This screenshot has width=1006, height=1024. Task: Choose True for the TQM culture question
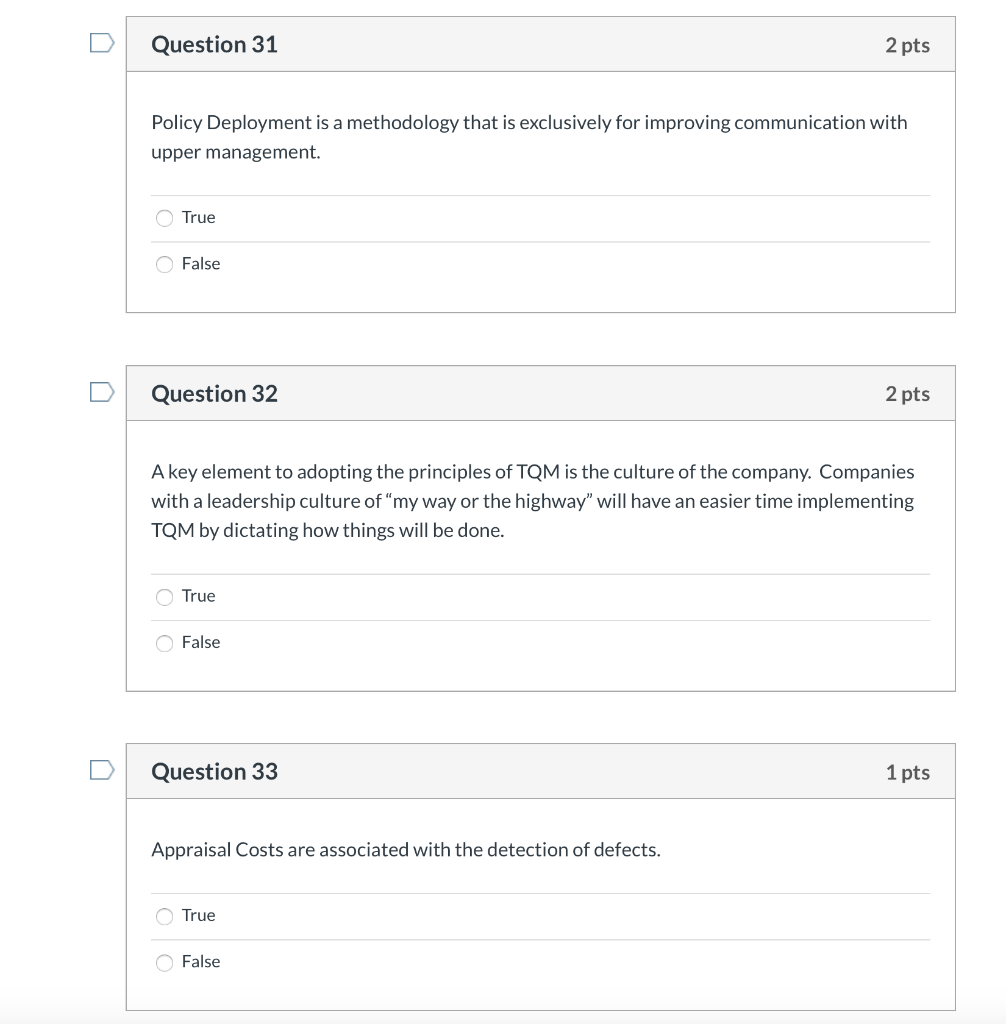click(x=164, y=596)
